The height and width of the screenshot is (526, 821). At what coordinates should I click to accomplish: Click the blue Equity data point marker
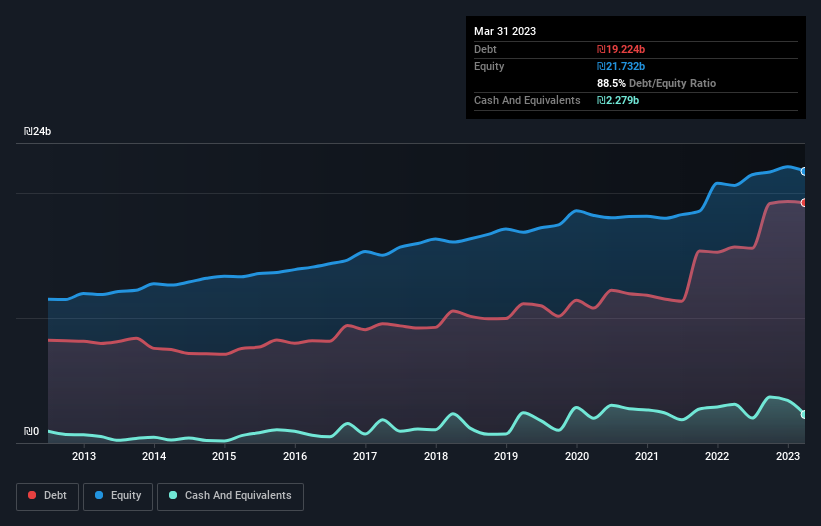tap(804, 172)
